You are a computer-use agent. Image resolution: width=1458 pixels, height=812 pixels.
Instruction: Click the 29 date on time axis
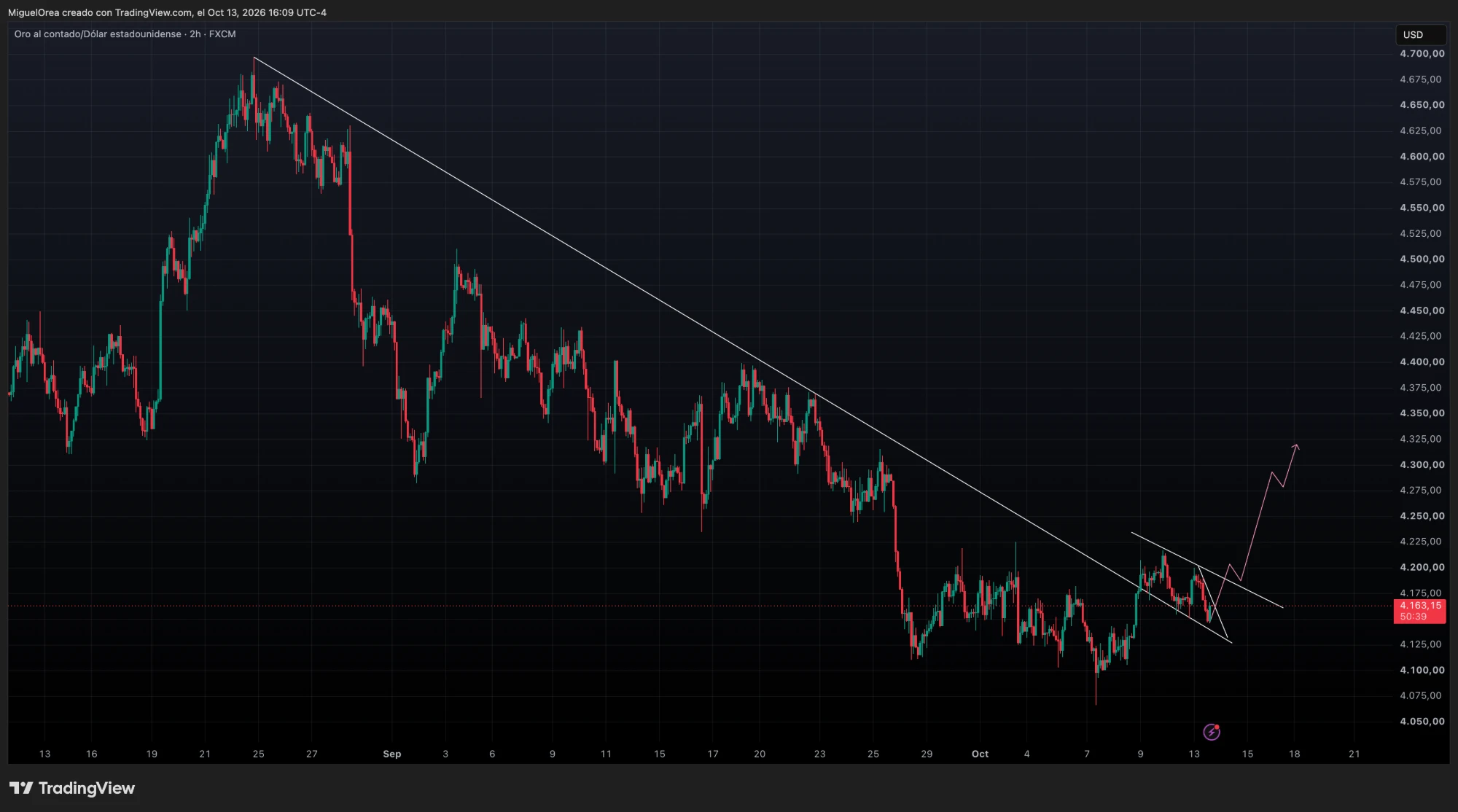point(927,754)
